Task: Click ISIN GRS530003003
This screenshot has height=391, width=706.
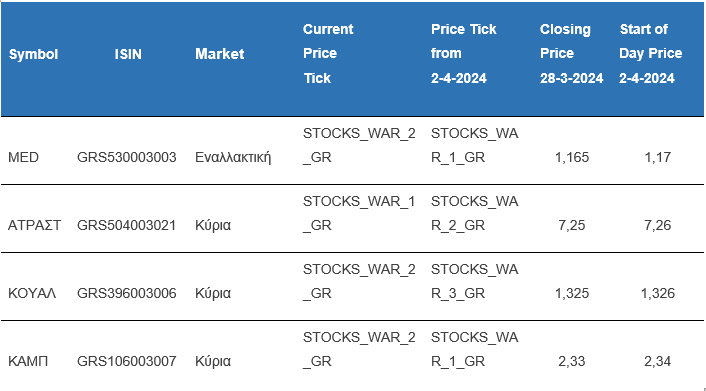Action: tap(127, 157)
